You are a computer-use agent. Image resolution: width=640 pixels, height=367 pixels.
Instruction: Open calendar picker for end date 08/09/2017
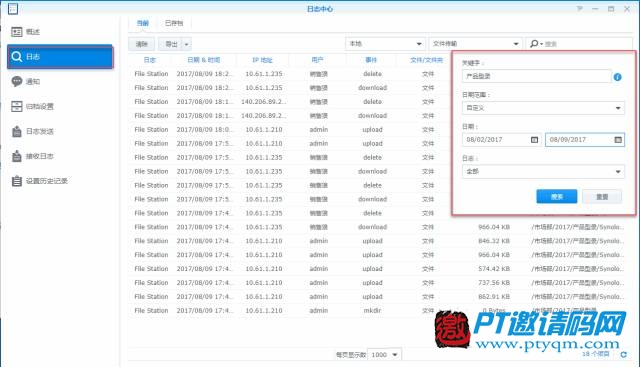[618, 140]
